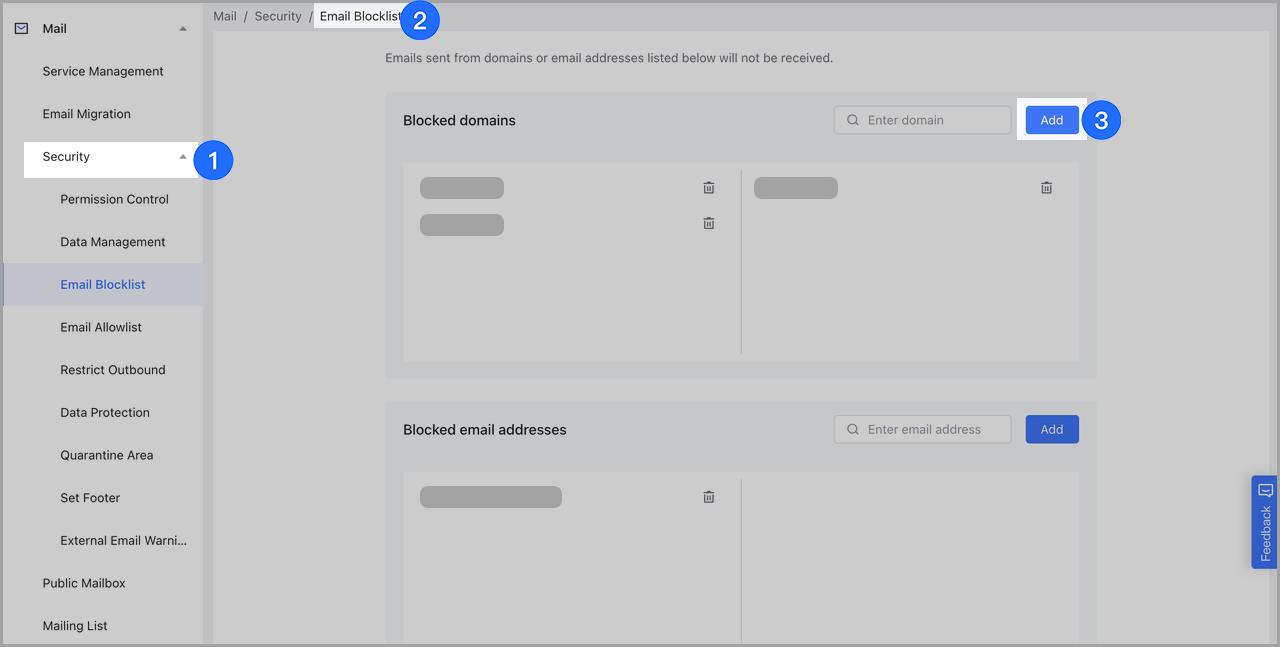
Task: Click the Mail envelope icon in sidebar
Action: pyautogui.click(x=20, y=27)
